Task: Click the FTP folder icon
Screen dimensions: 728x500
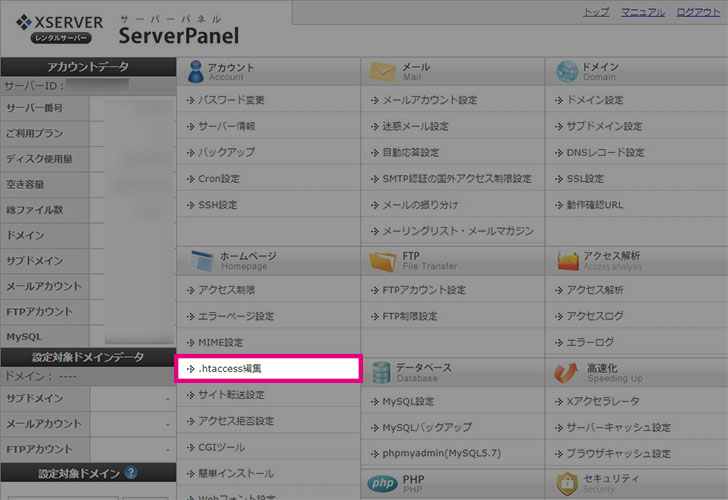Action: pos(383,261)
